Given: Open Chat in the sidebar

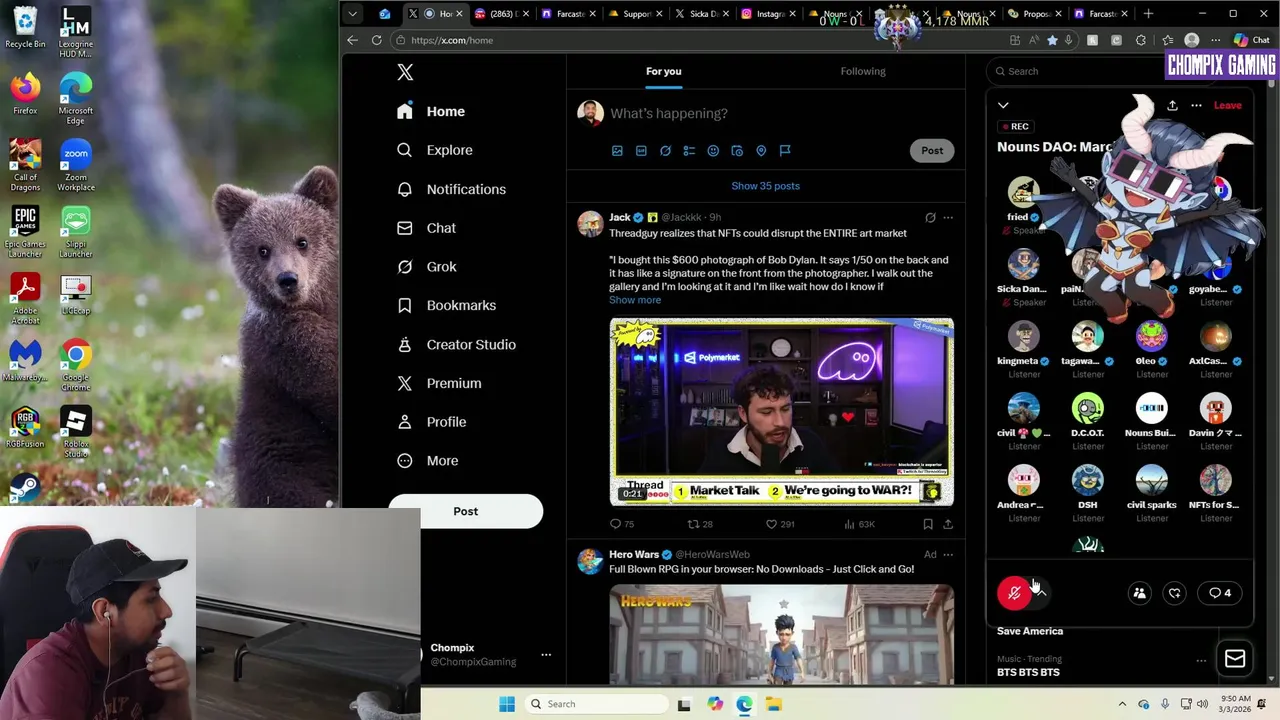Looking at the screenshot, I should pyautogui.click(x=427, y=228).
